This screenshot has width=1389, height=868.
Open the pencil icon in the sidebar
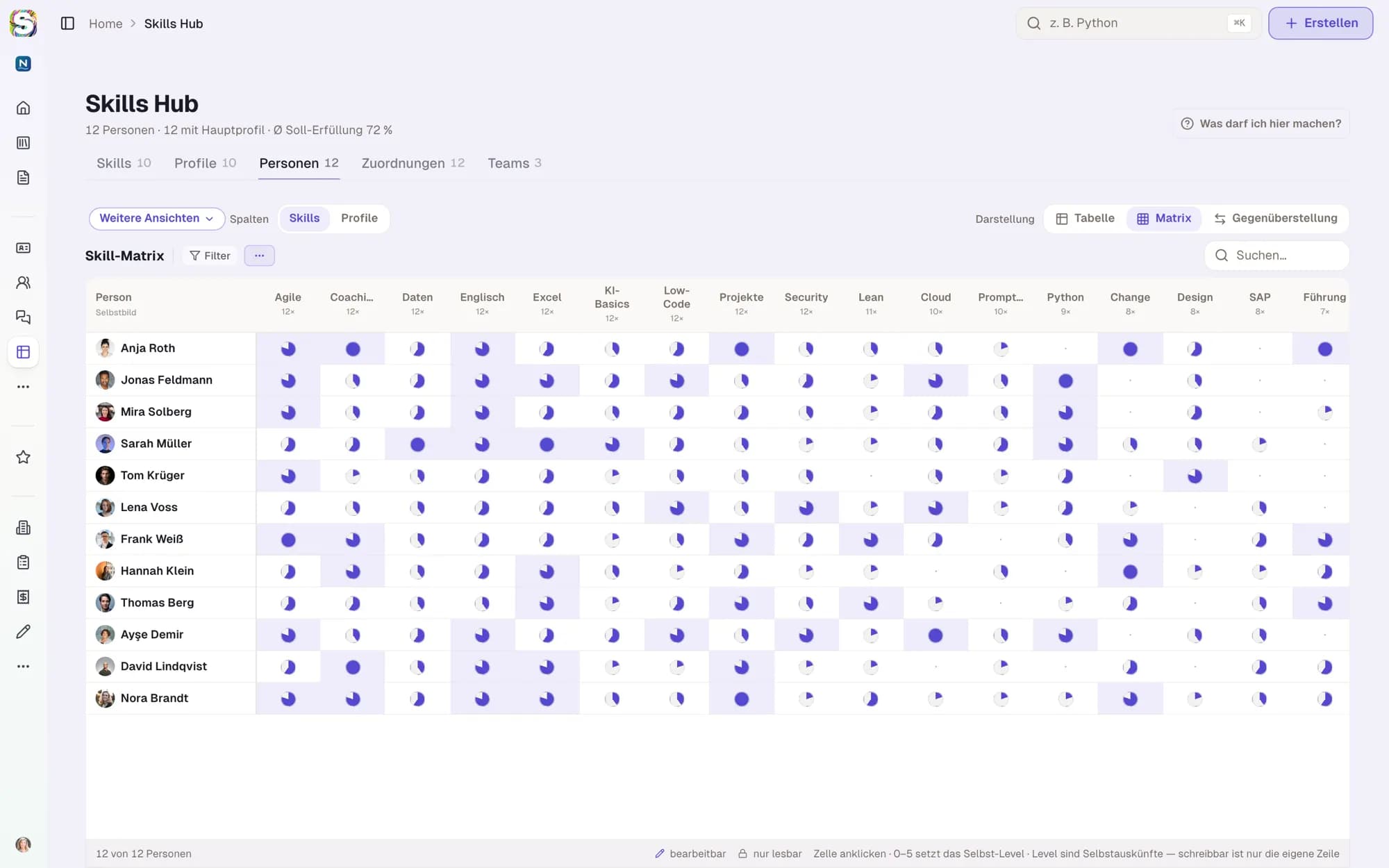click(23, 632)
